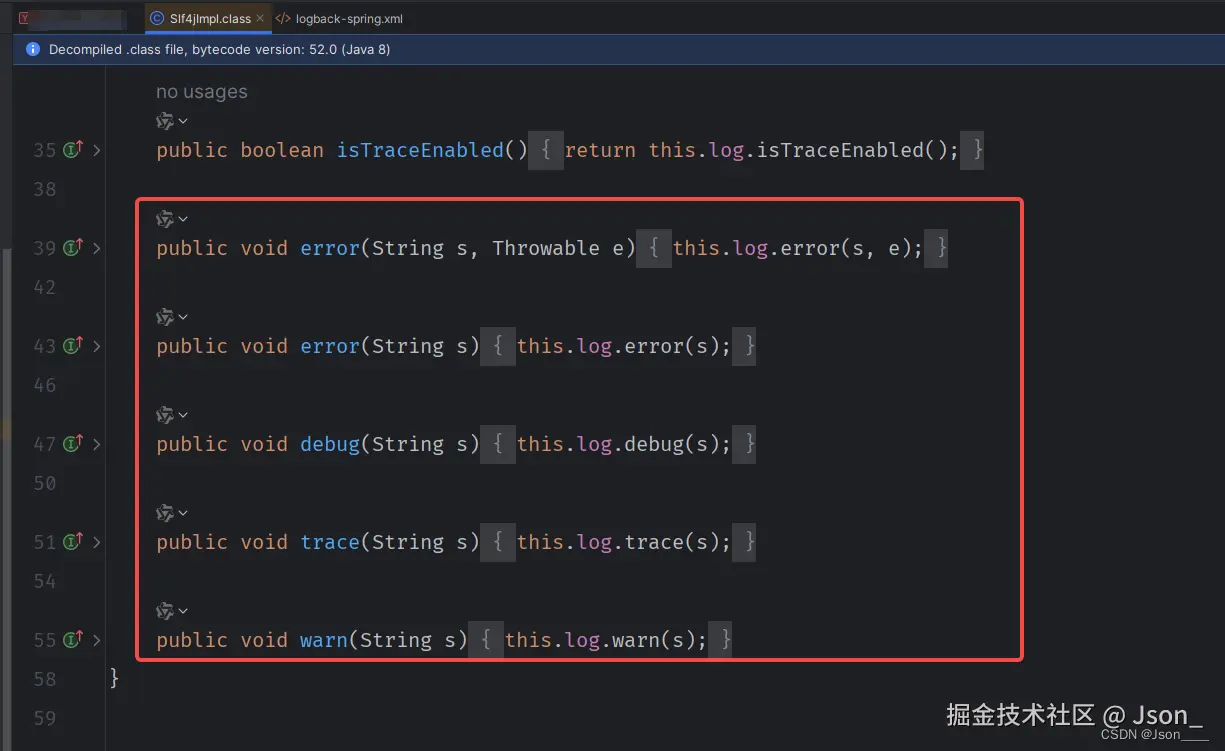Expand folded closing brace on line 39
This screenshot has width=1225, height=751.
[x=936, y=248]
